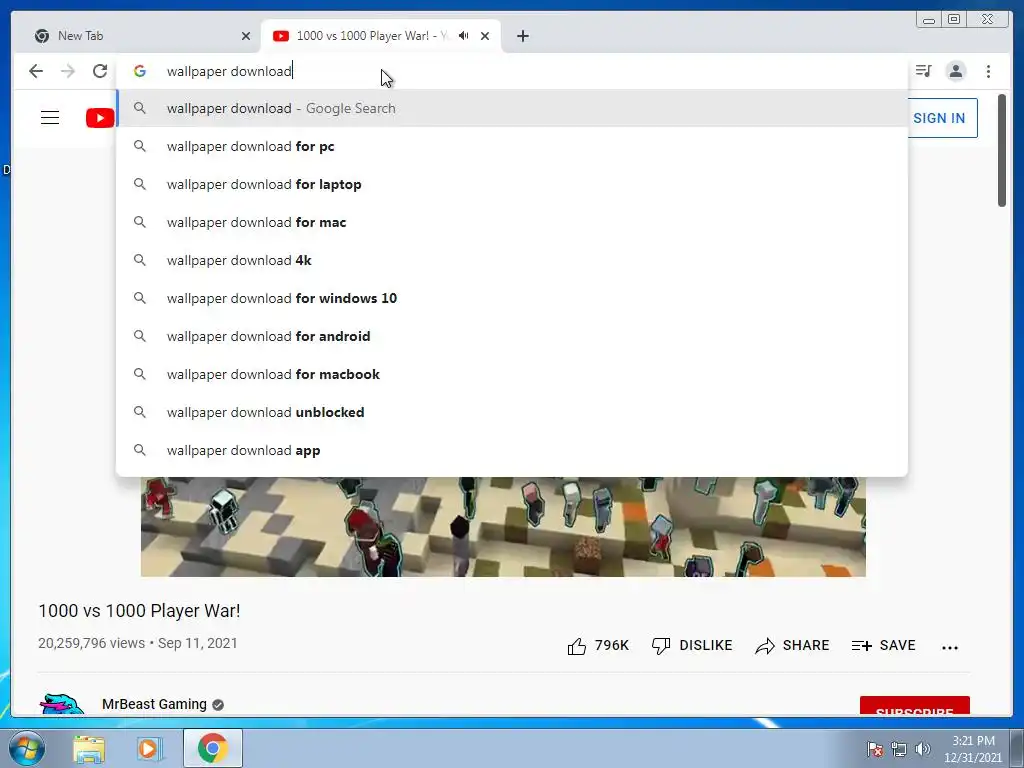Viewport: 1024px width, 768px height.
Task: Close the New Tab tab
Action: (x=246, y=36)
